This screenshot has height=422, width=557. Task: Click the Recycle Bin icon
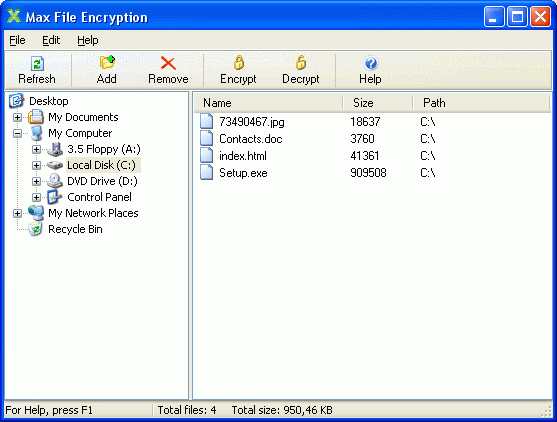(x=36, y=229)
